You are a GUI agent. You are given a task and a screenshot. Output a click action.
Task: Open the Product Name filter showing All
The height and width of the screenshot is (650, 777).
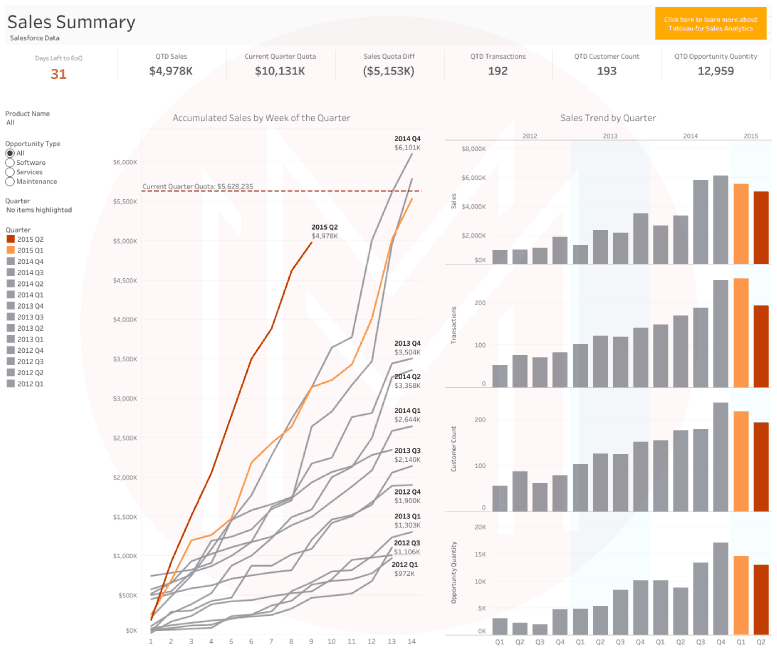(10, 122)
